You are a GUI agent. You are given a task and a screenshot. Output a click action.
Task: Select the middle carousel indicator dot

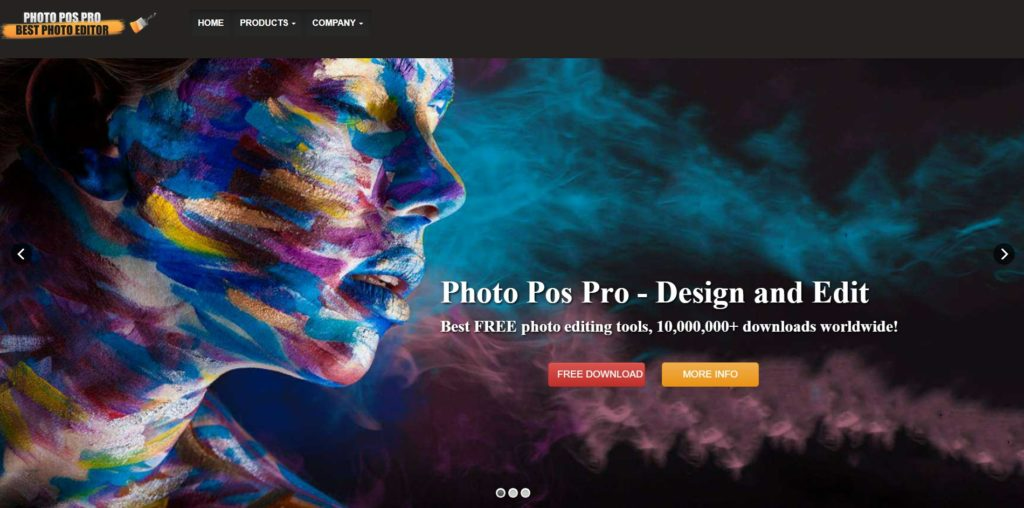[513, 493]
